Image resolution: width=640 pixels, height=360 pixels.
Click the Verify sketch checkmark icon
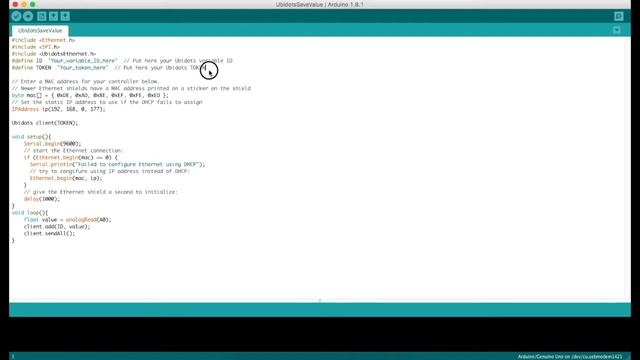tap(16, 16)
